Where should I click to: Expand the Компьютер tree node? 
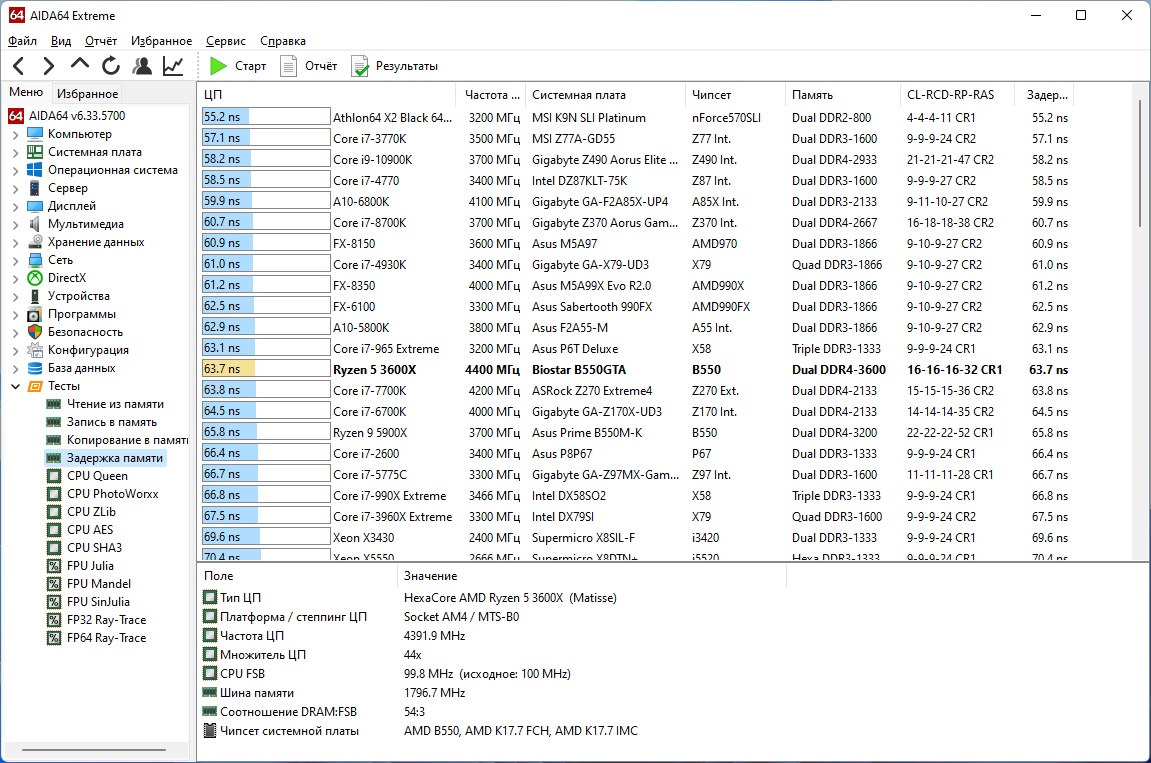click(x=15, y=134)
